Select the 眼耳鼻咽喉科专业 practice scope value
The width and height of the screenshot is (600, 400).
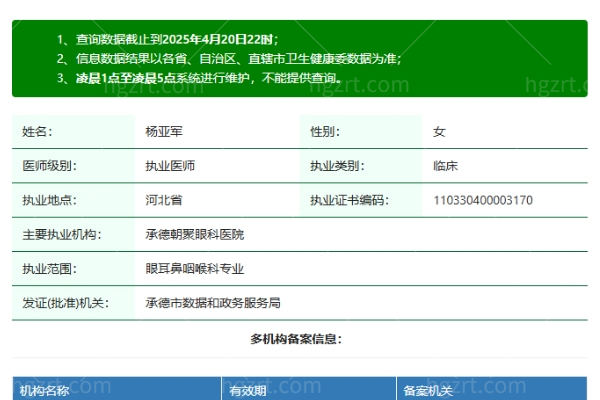[x=194, y=268]
